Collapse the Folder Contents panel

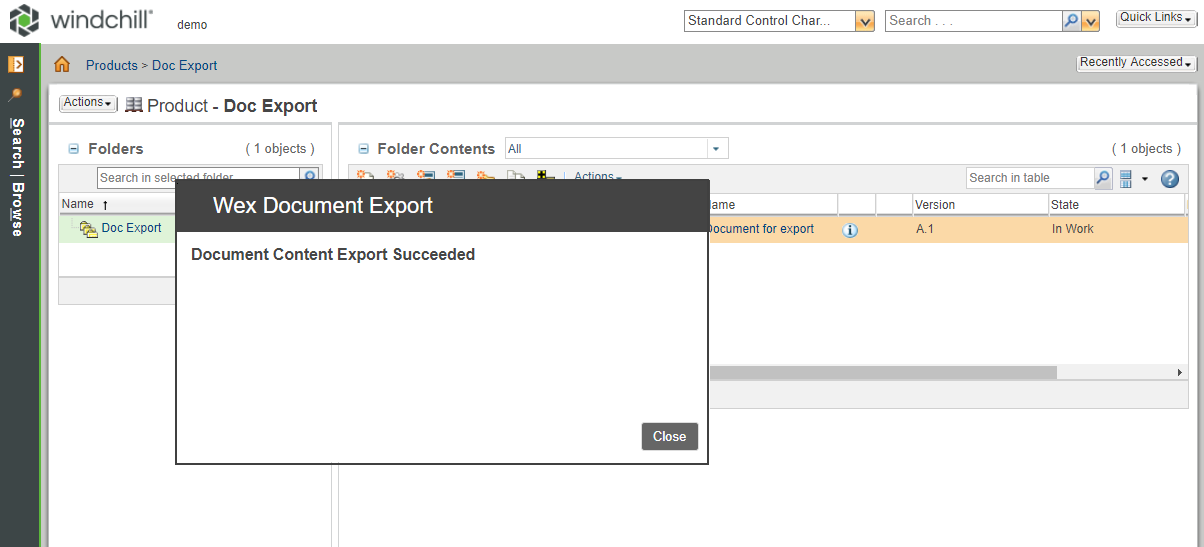click(x=363, y=149)
